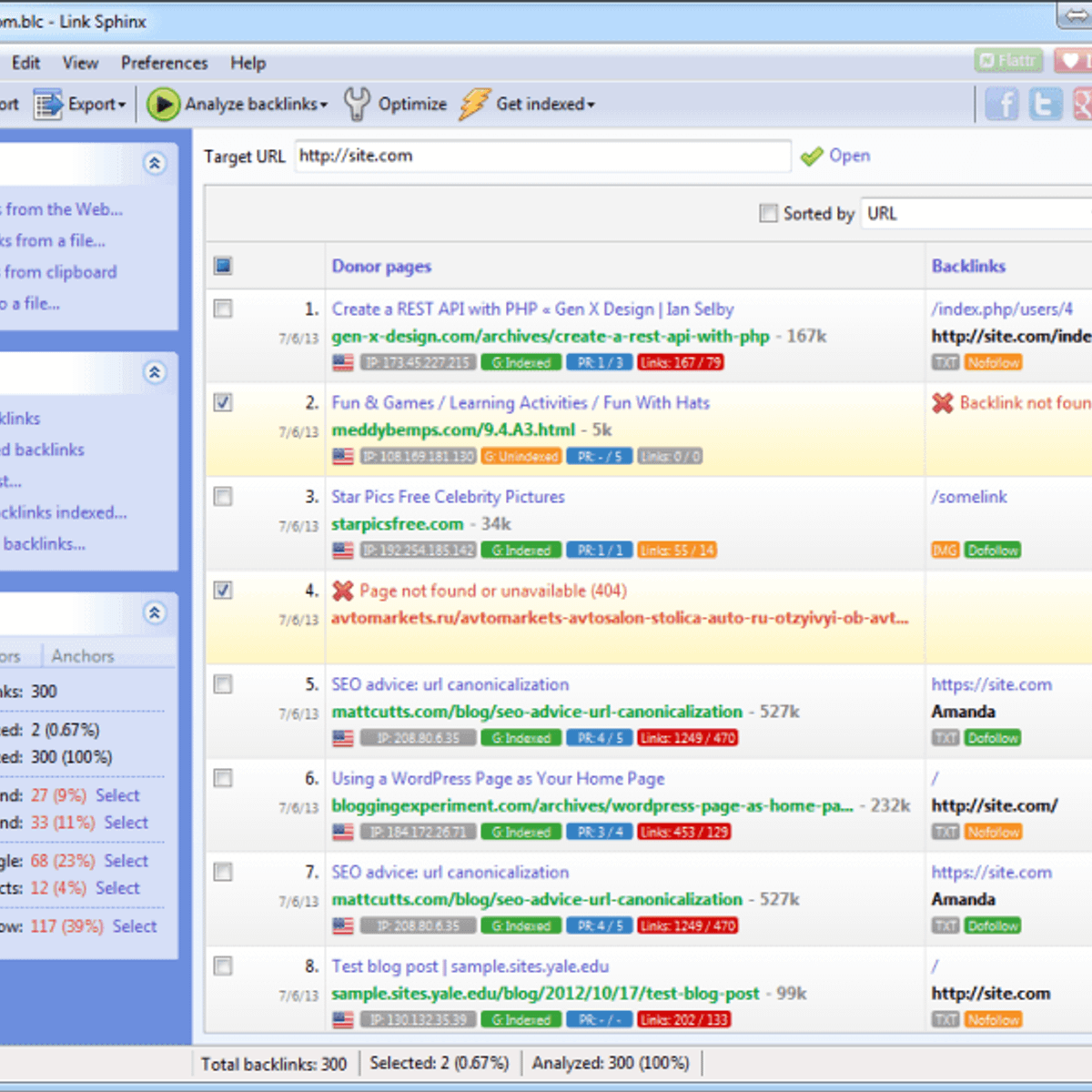Open the Preferences menu
This screenshot has height=1092, width=1092.
(164, 63)
